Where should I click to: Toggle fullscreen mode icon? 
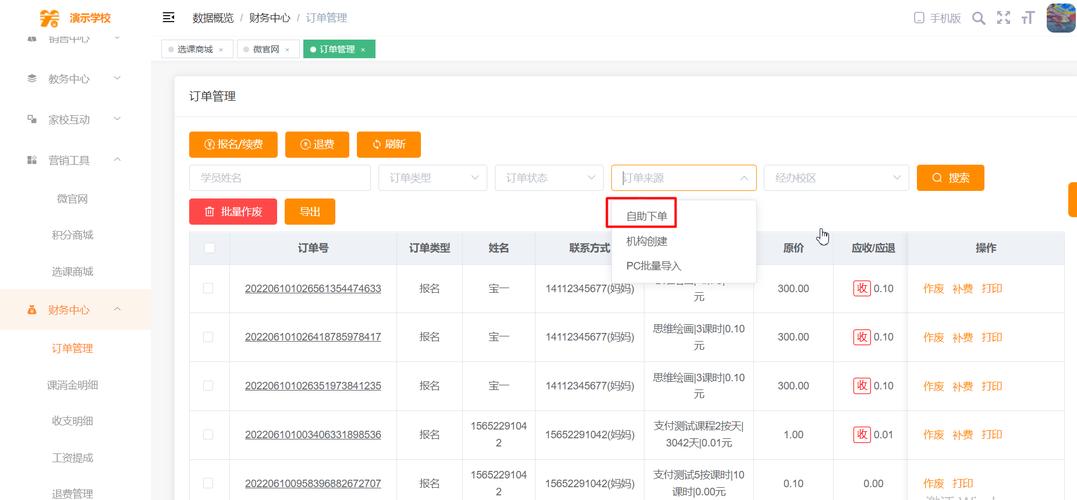(1003, 18)
